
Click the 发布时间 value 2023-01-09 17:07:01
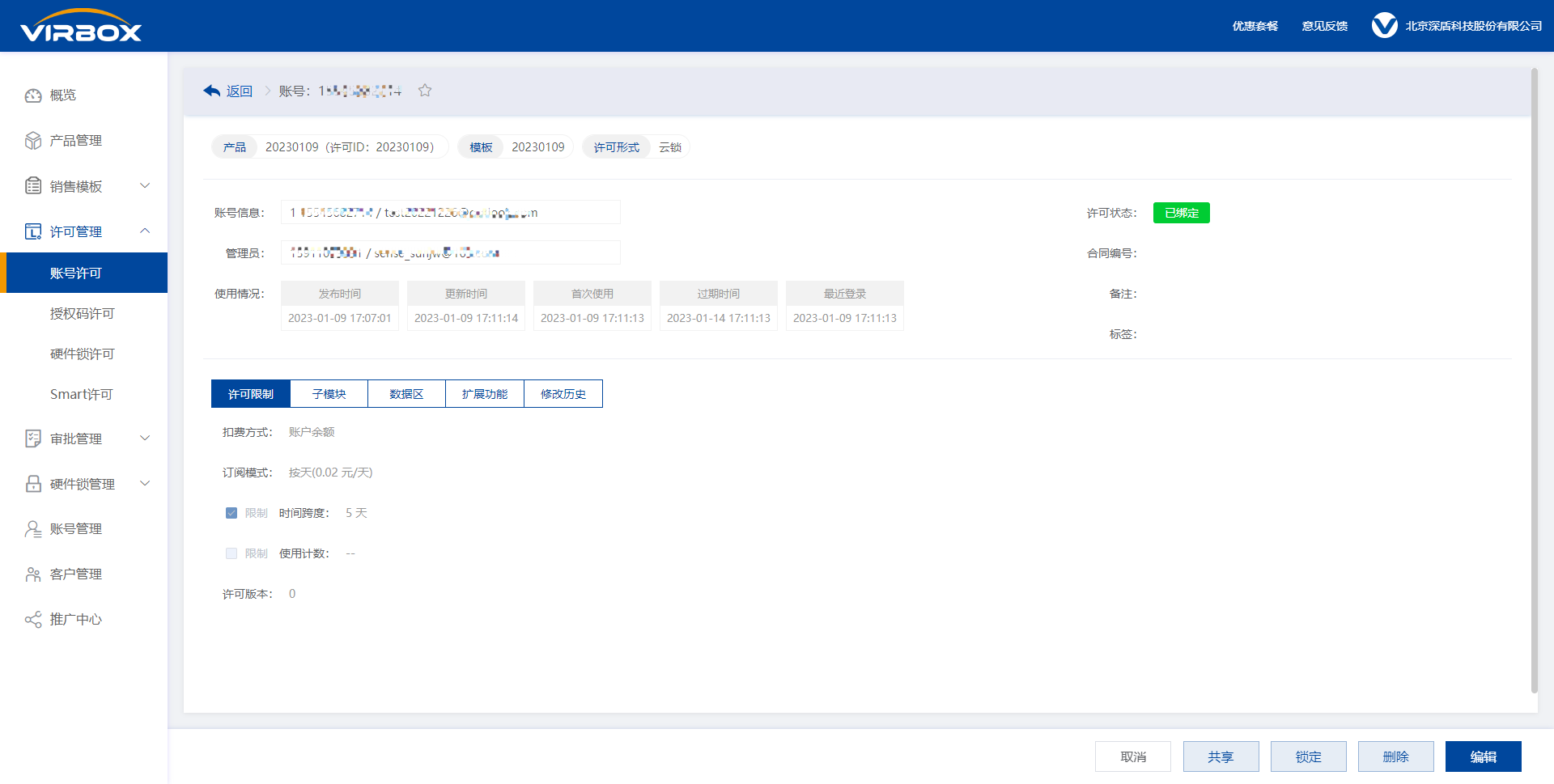point(340,318)
